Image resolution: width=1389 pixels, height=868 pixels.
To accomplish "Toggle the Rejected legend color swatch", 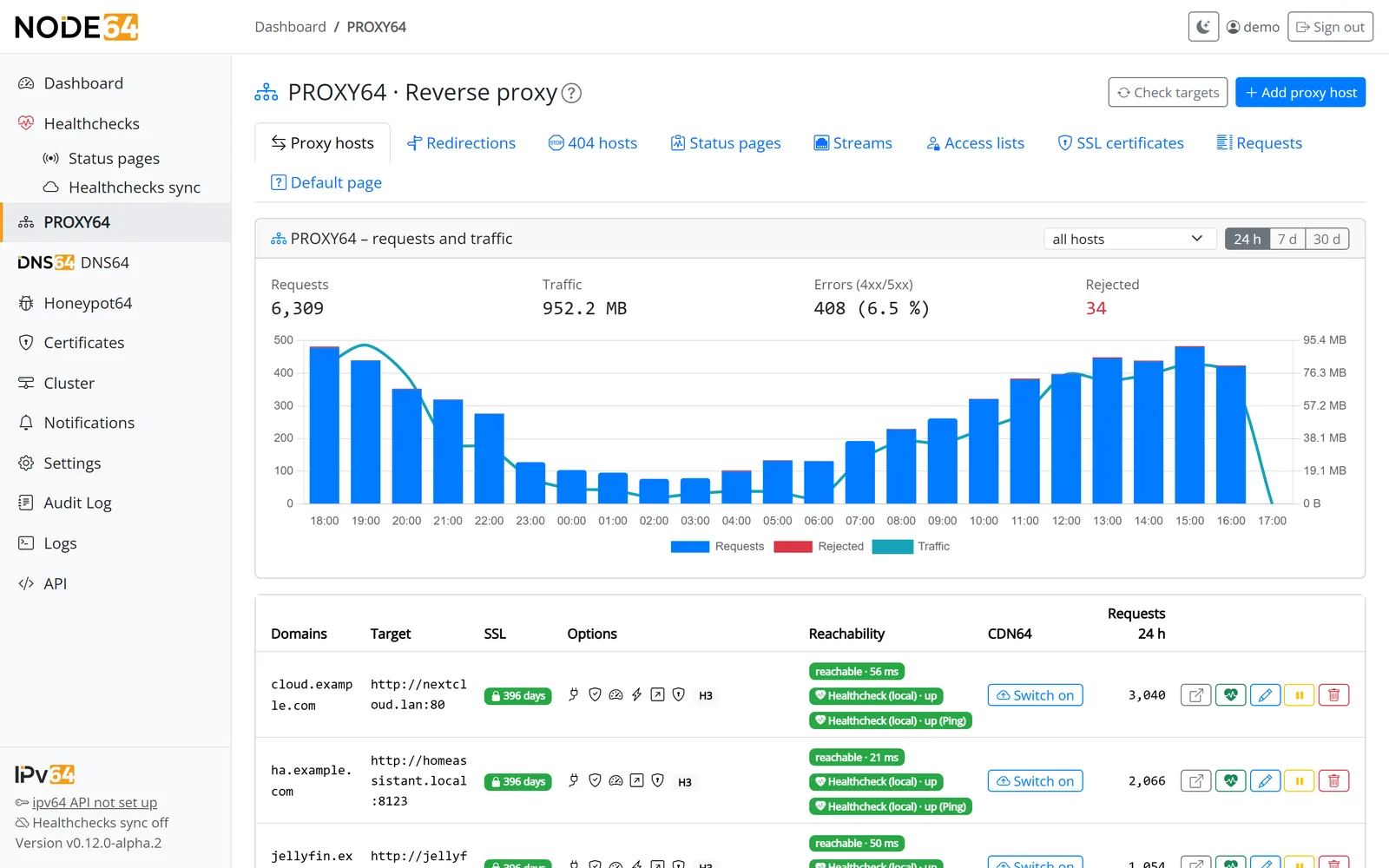I will [x=793, y=547].
